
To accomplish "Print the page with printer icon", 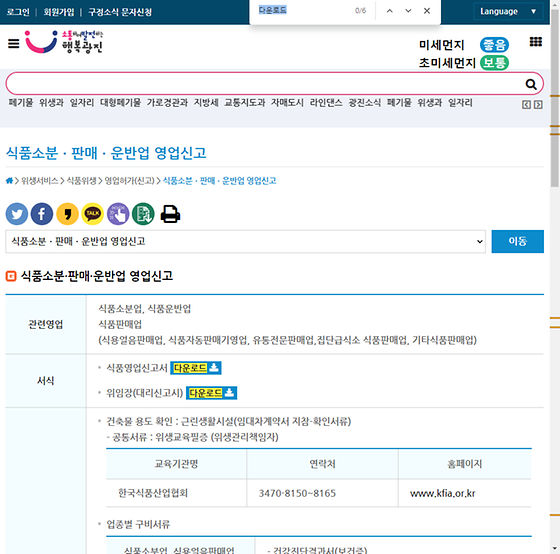I will click(170, 214).
